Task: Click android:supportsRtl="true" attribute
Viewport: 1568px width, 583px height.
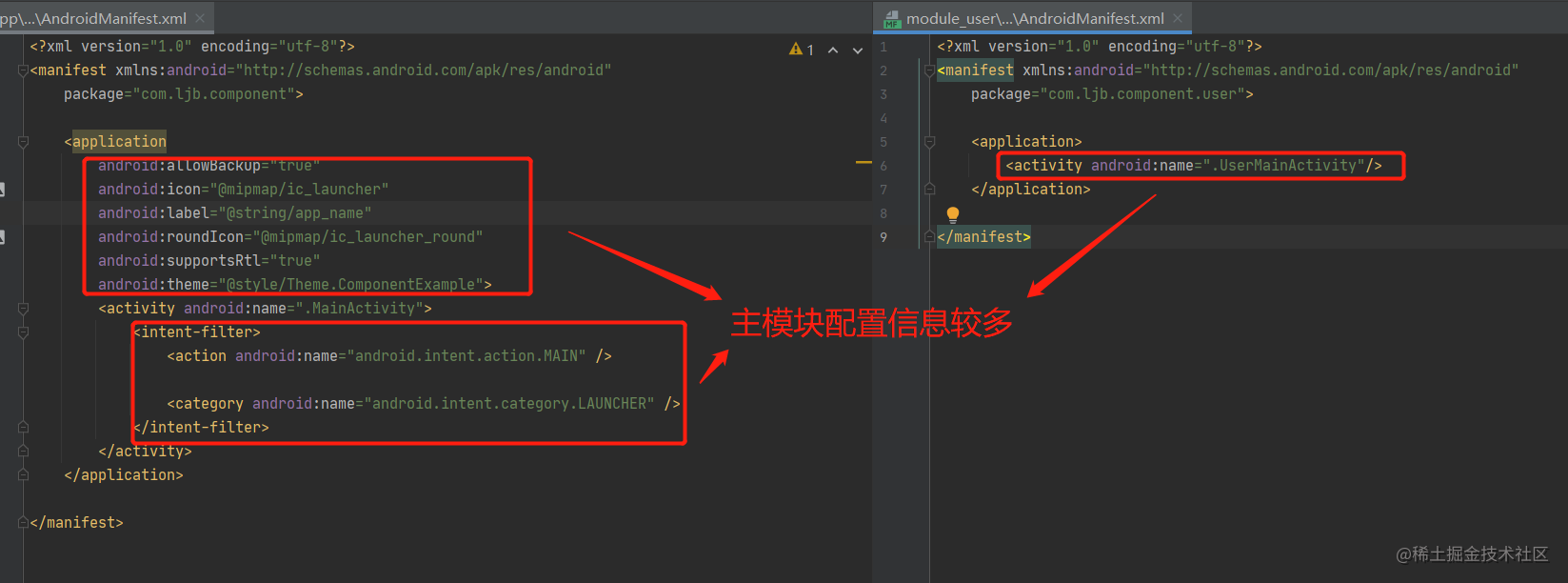Action: click(209, 261)
